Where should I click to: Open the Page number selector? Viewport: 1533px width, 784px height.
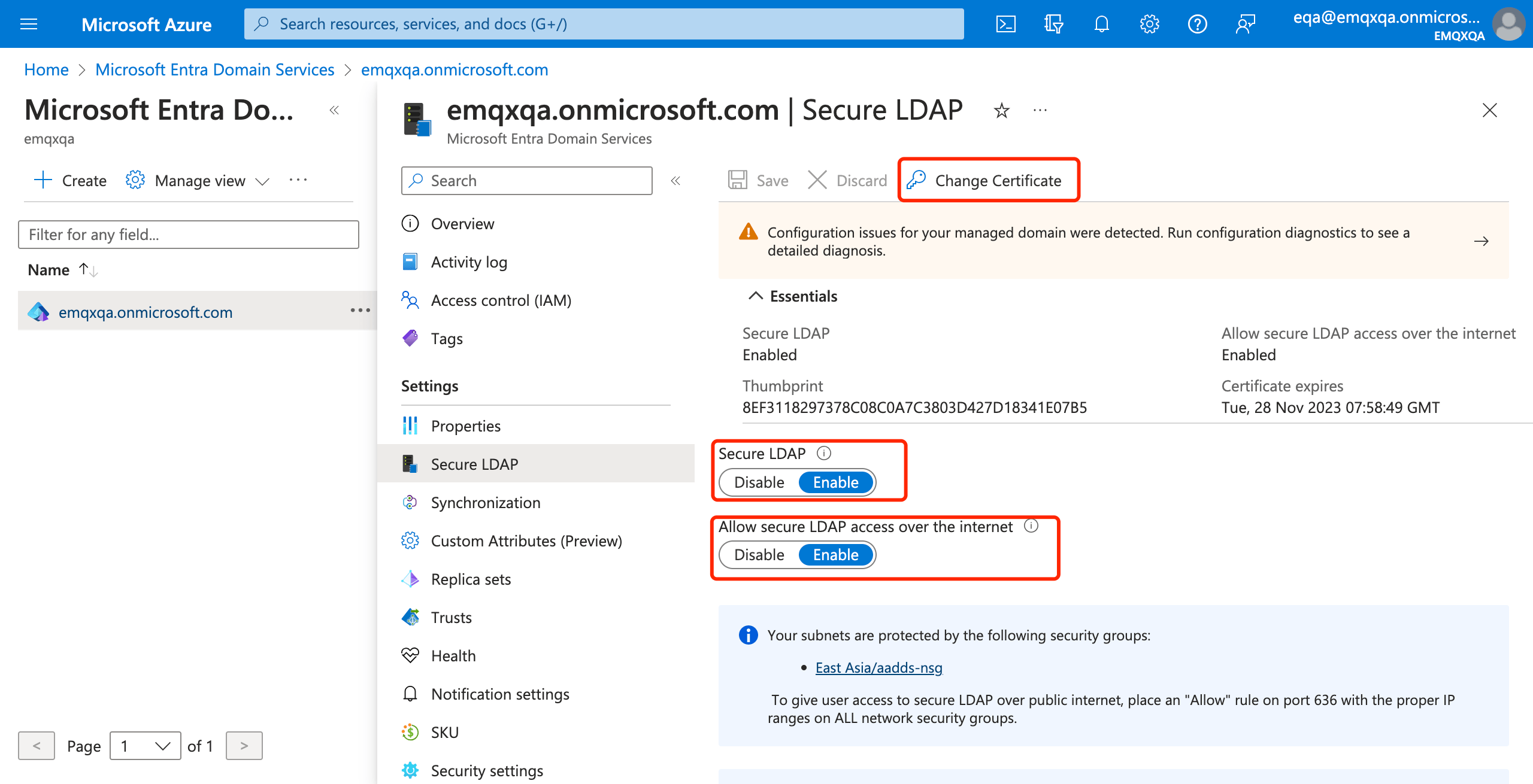145,746
